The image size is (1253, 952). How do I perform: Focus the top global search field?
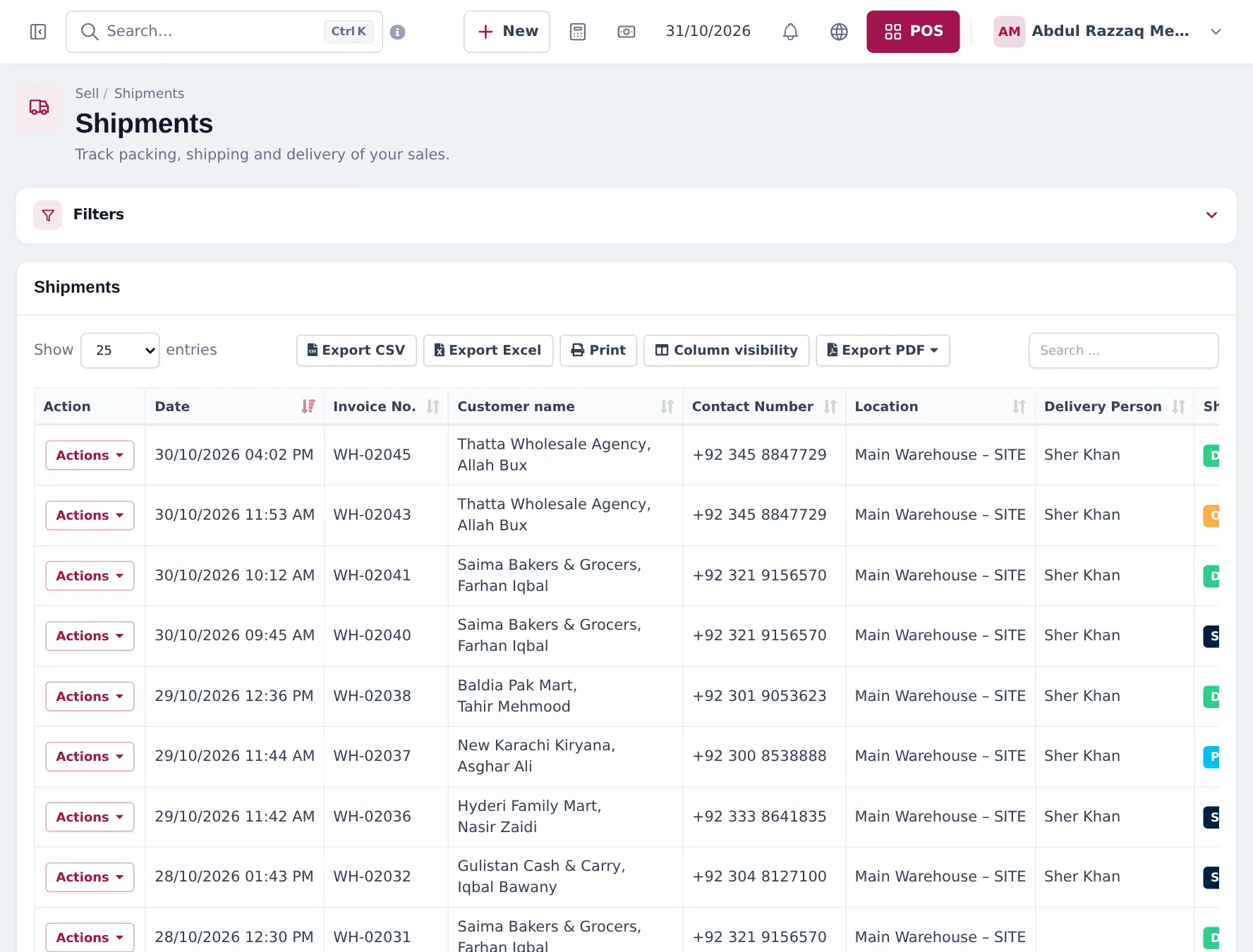click(224, 32)
